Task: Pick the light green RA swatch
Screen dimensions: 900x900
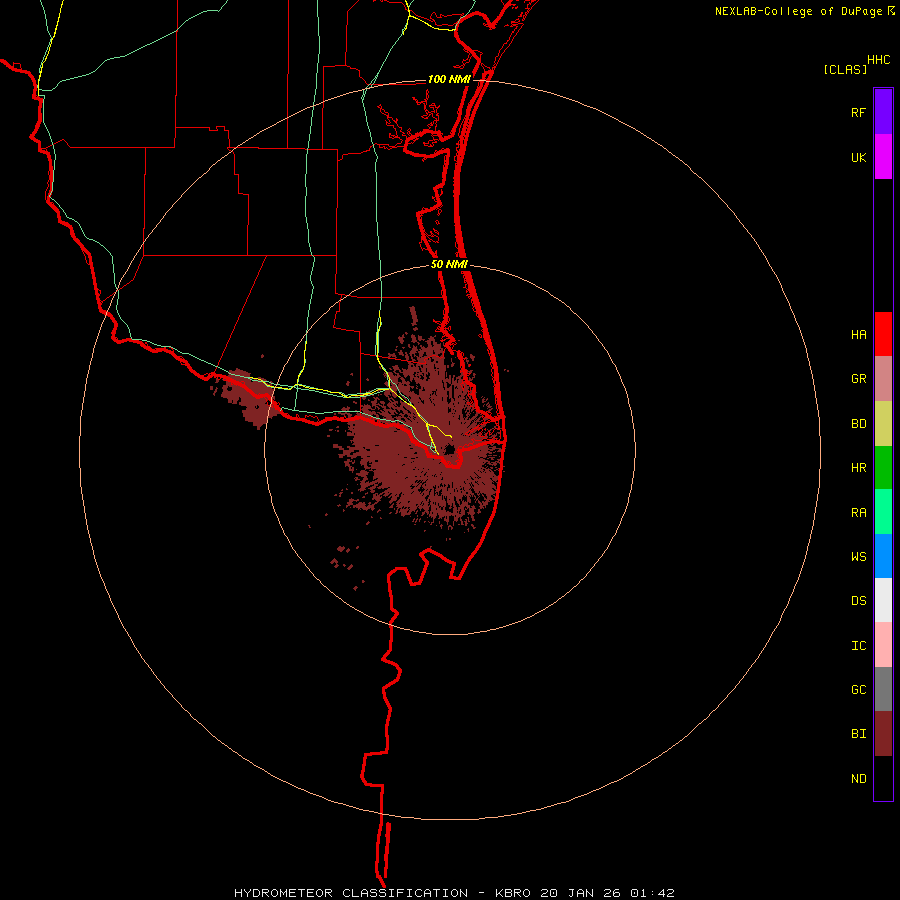Action: coord(883,512)
